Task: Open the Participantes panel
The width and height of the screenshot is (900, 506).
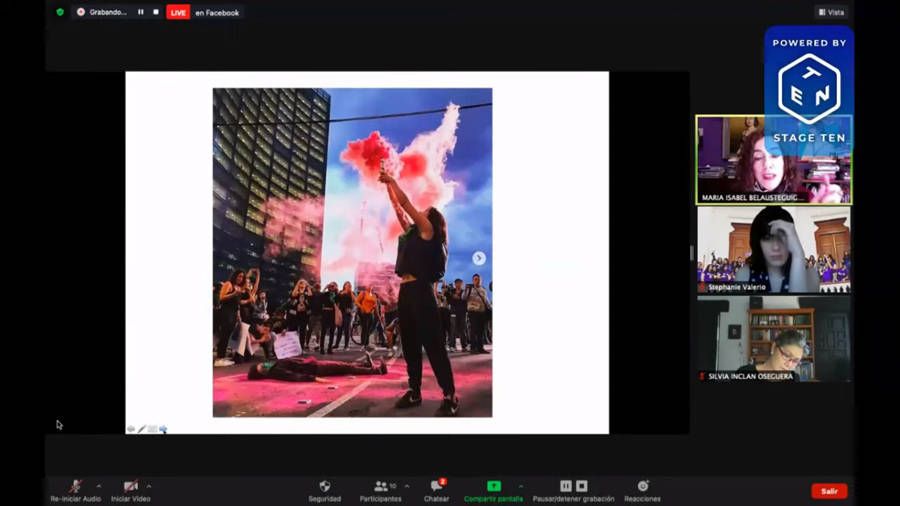Action: tap(380, 486)
